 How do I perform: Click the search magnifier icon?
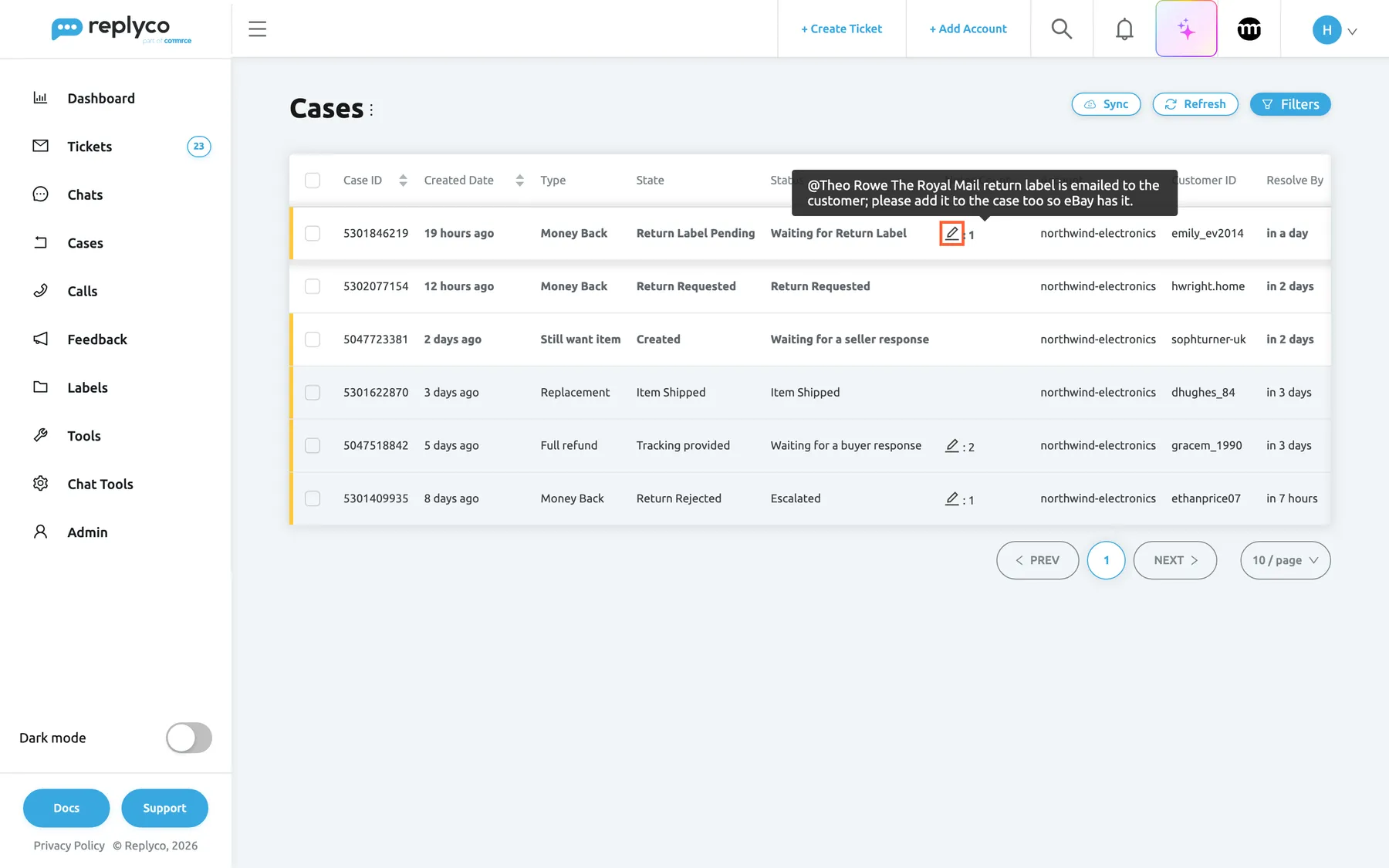point(1062,29)
